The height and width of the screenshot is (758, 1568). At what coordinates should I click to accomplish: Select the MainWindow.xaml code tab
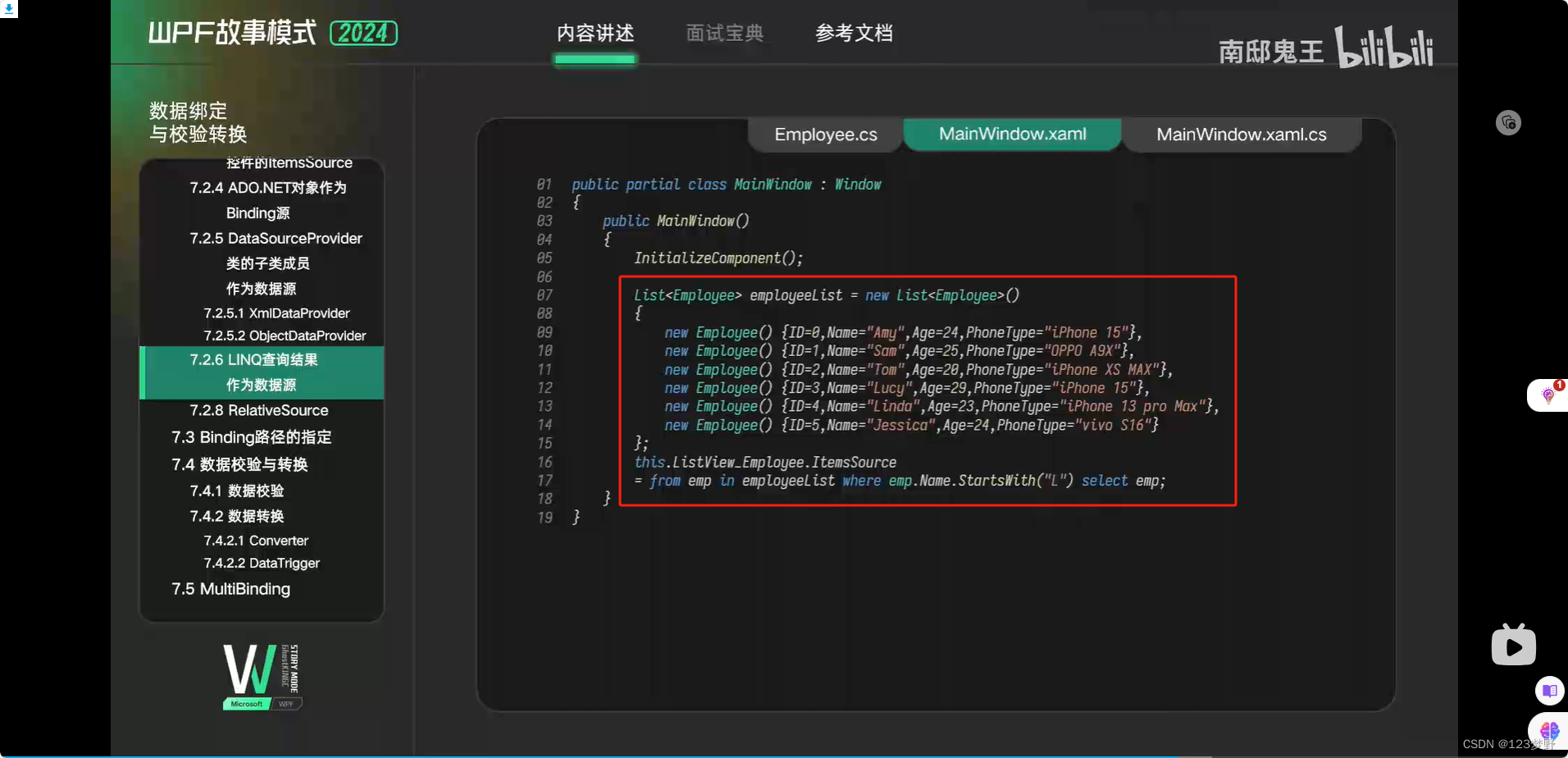coord(1012,134)
